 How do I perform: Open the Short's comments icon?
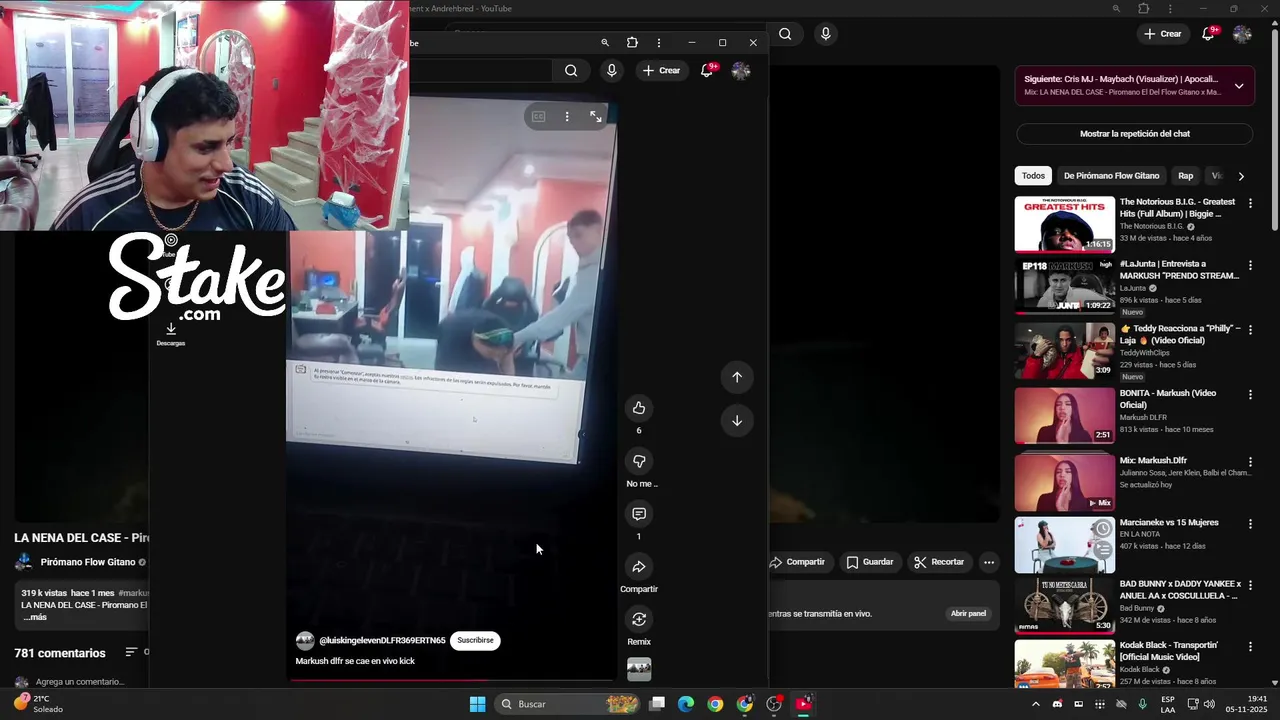point(639,514)
